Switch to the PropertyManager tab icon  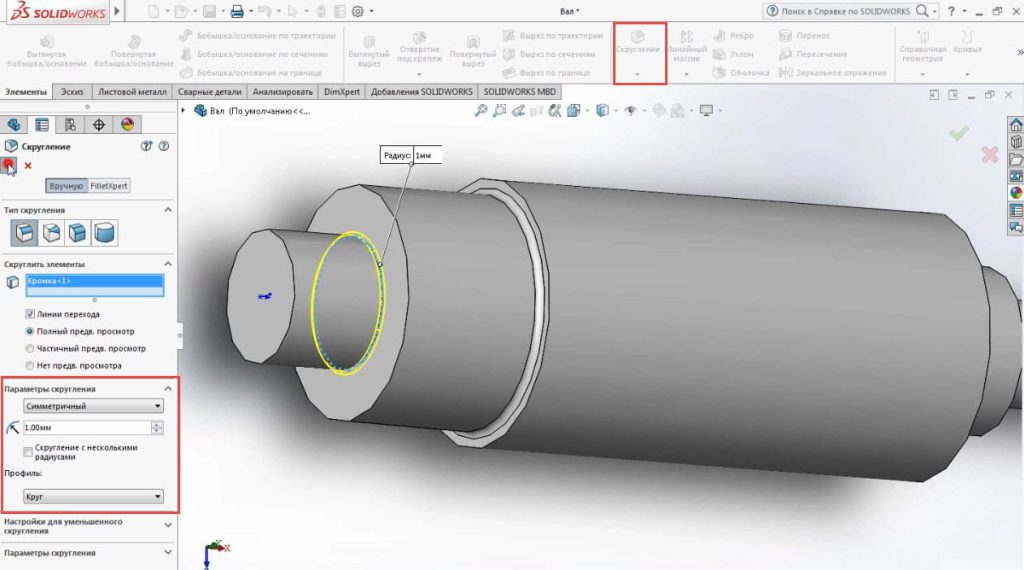coord(42,124)
